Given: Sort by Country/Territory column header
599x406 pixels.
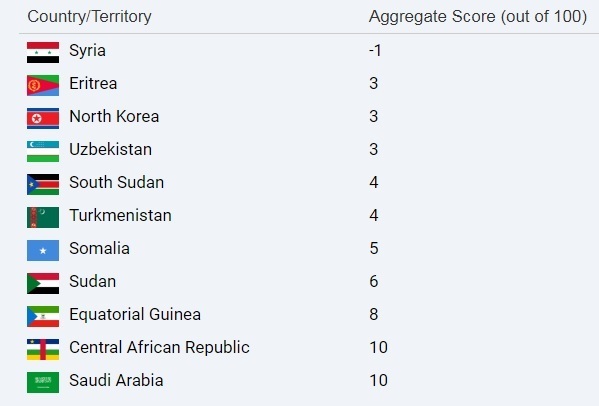Looking at the screenshot, I should point(89,16).
